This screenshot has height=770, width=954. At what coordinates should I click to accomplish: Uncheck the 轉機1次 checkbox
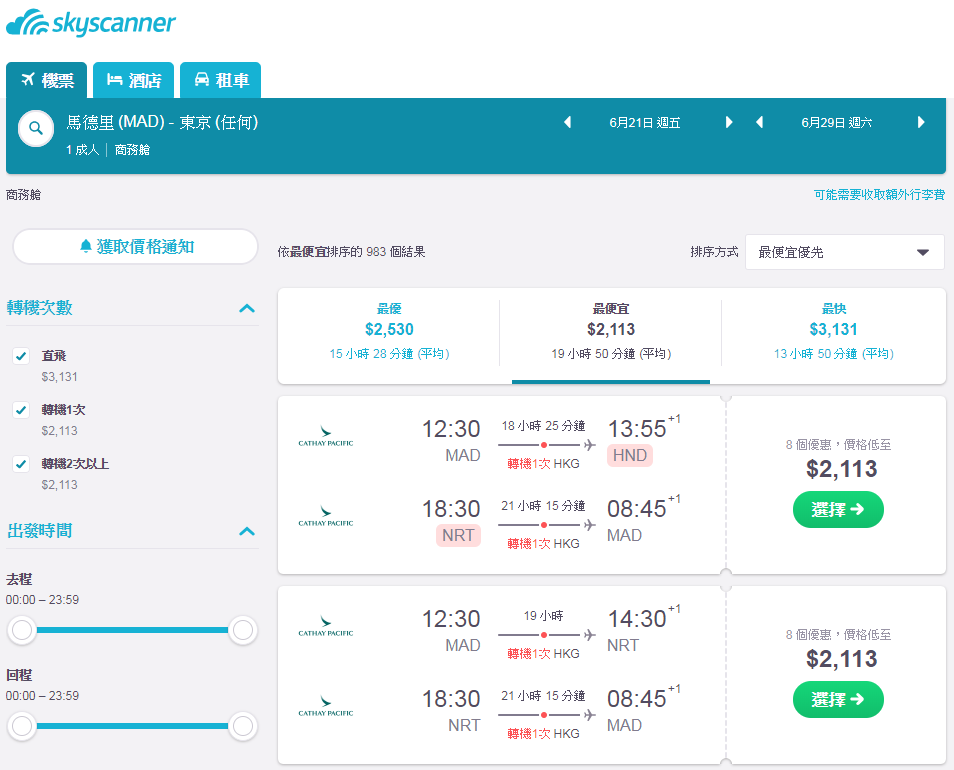coord(21,410)
